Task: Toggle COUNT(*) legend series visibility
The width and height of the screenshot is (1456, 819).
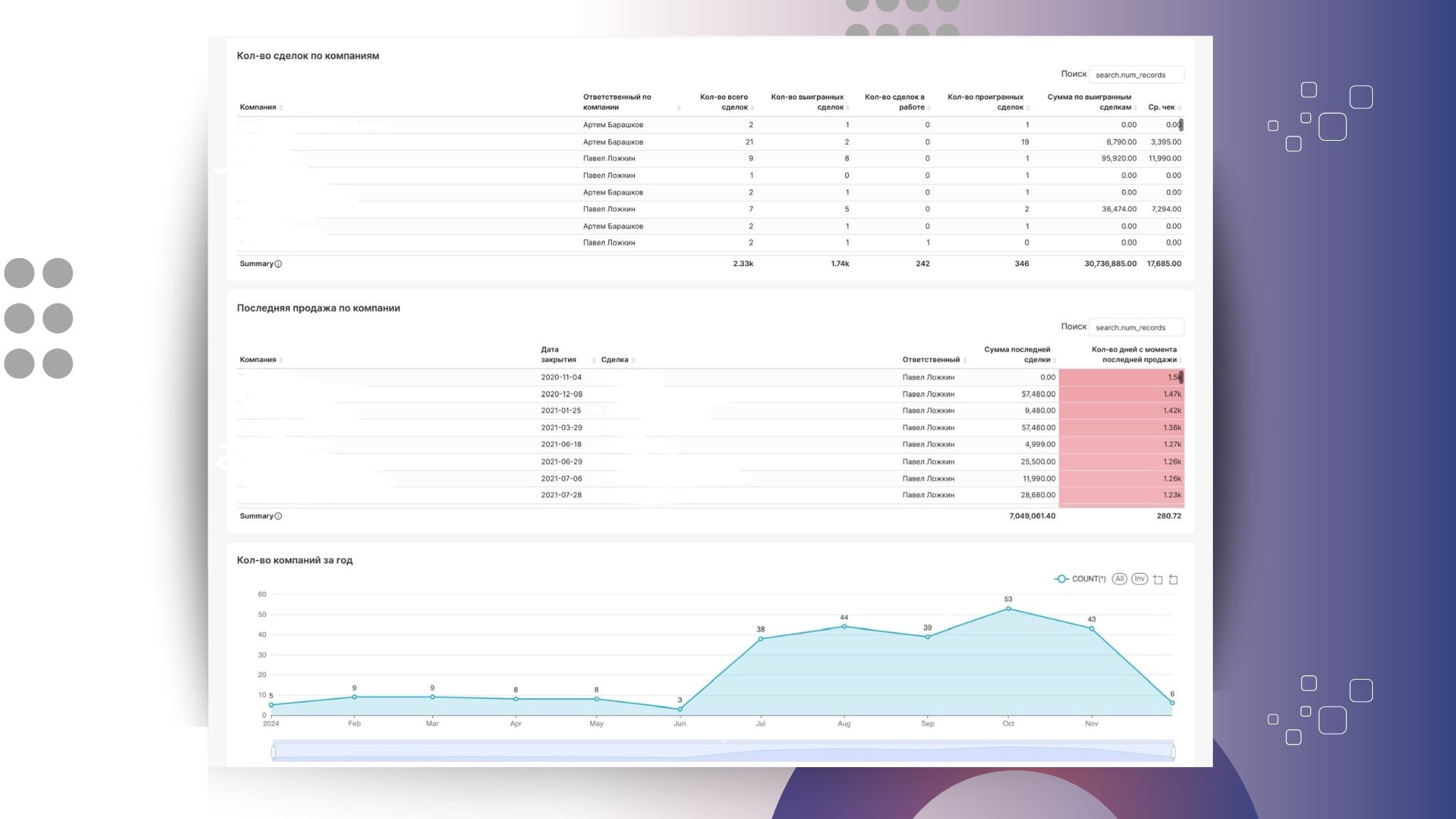Action: coord(1079,579)
